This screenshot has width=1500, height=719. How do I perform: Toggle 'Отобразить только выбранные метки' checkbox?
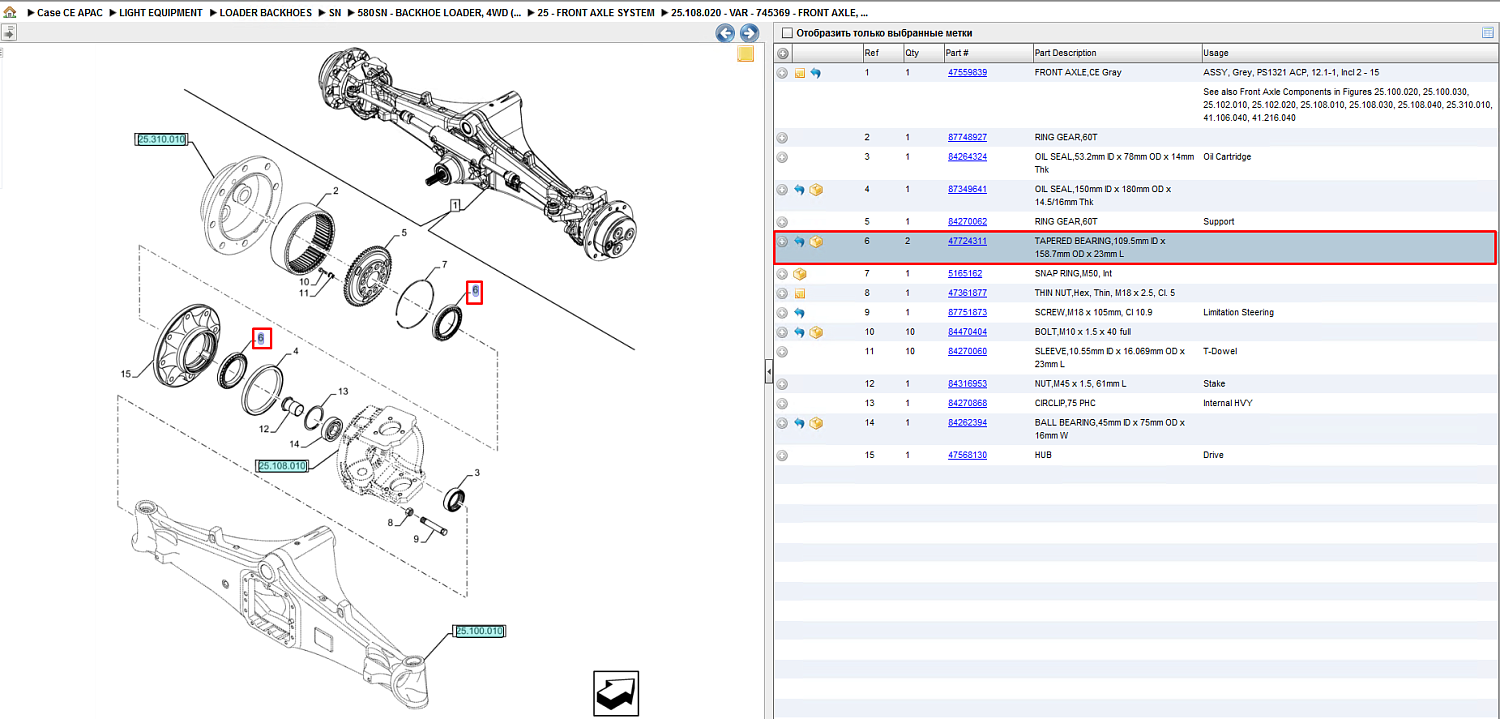point(786,33)
